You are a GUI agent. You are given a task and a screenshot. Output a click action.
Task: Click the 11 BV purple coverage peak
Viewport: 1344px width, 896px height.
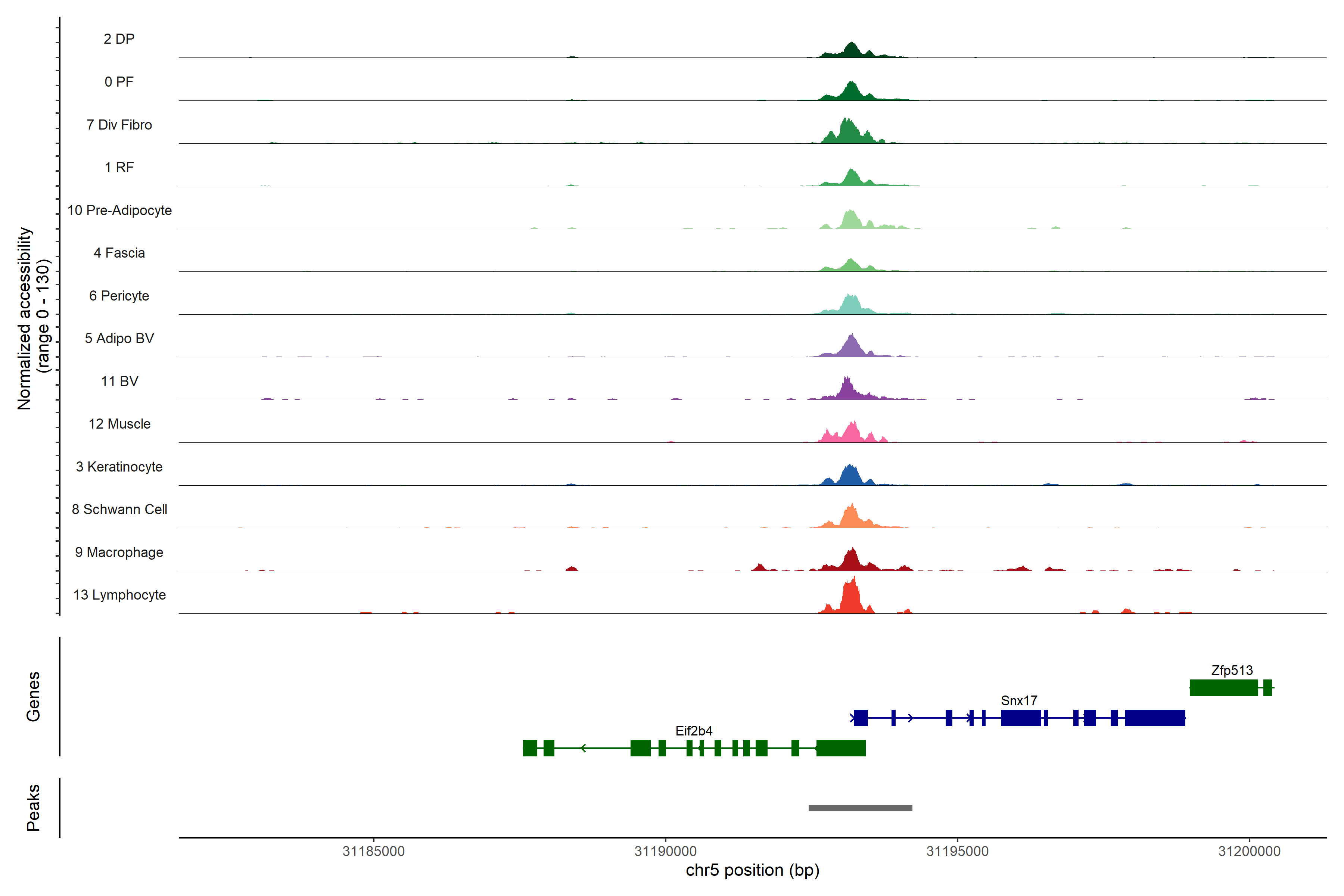pyautogui.click(x=847, y=390)
